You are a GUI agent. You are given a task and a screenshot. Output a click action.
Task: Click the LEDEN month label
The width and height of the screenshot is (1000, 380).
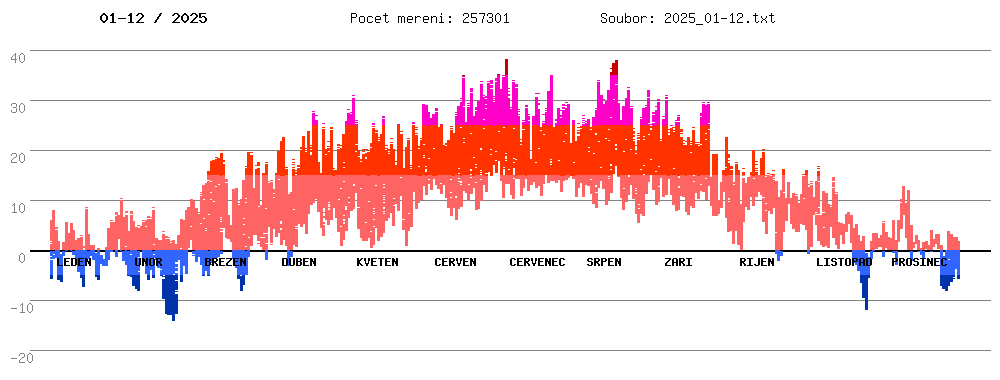(x=74, y=262)
